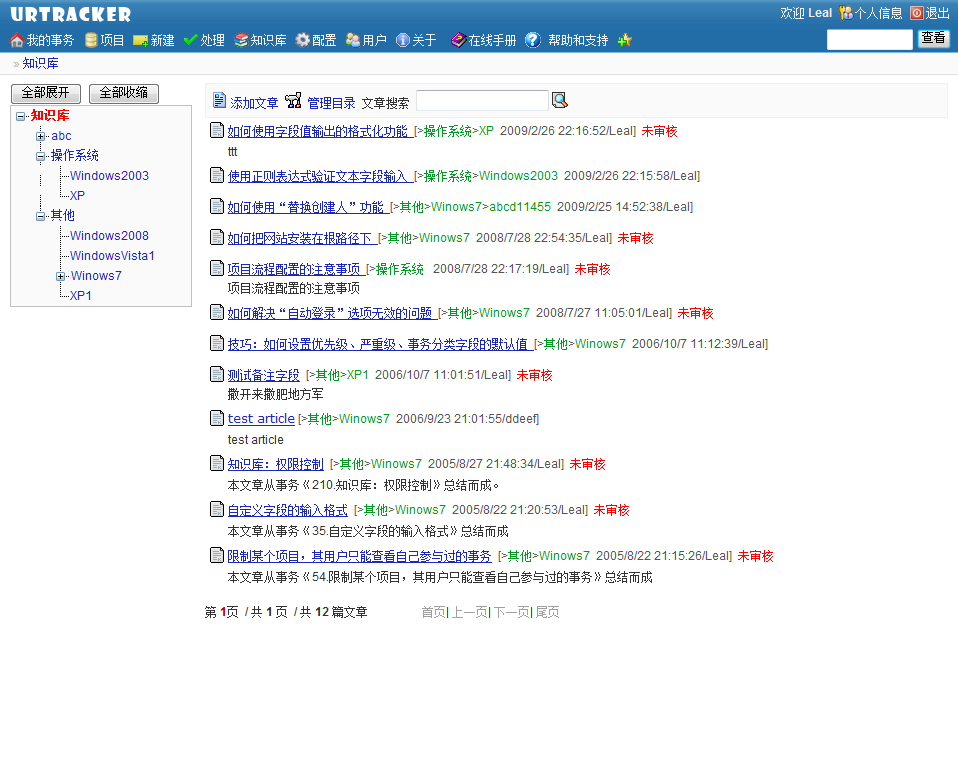The width and height of the screenshot is (958, 758).
Task: Click document icon beside 使用正则表达式验证文本字段输入
Action: [x=217, y=175]
